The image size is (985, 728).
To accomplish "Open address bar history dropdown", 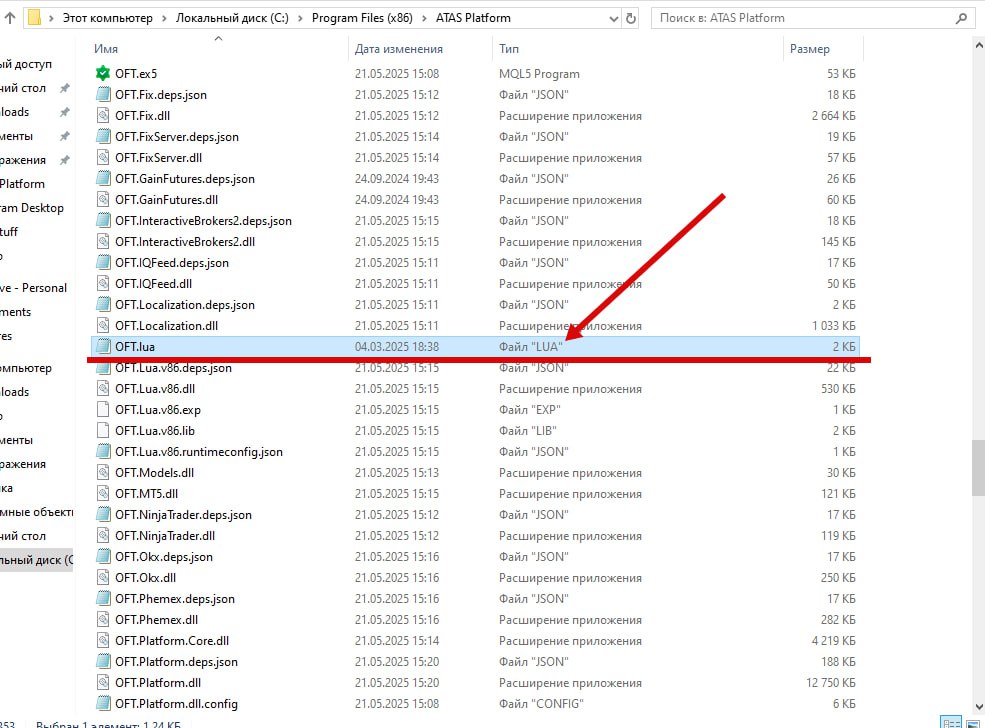I will click(x=614, y=19).
